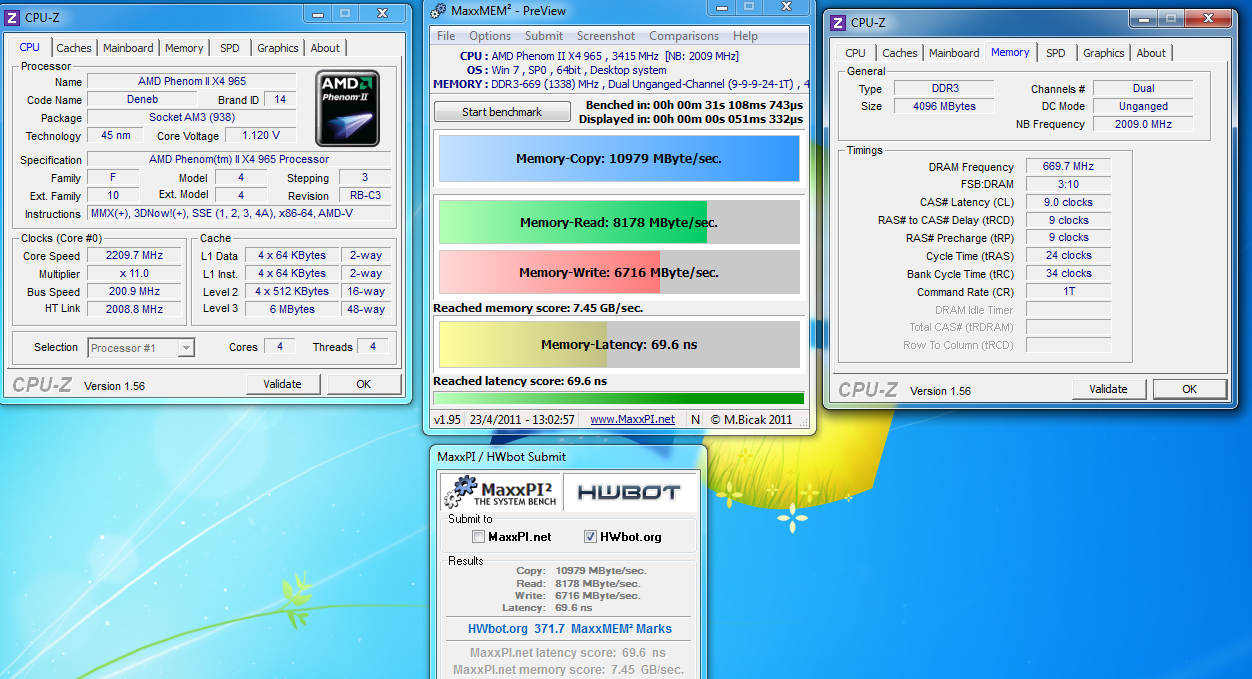The height and width of the screenshot is (679, 1252).
Task: Click the HT Link value 2008.8 MHz
Action: pos(134,310)
